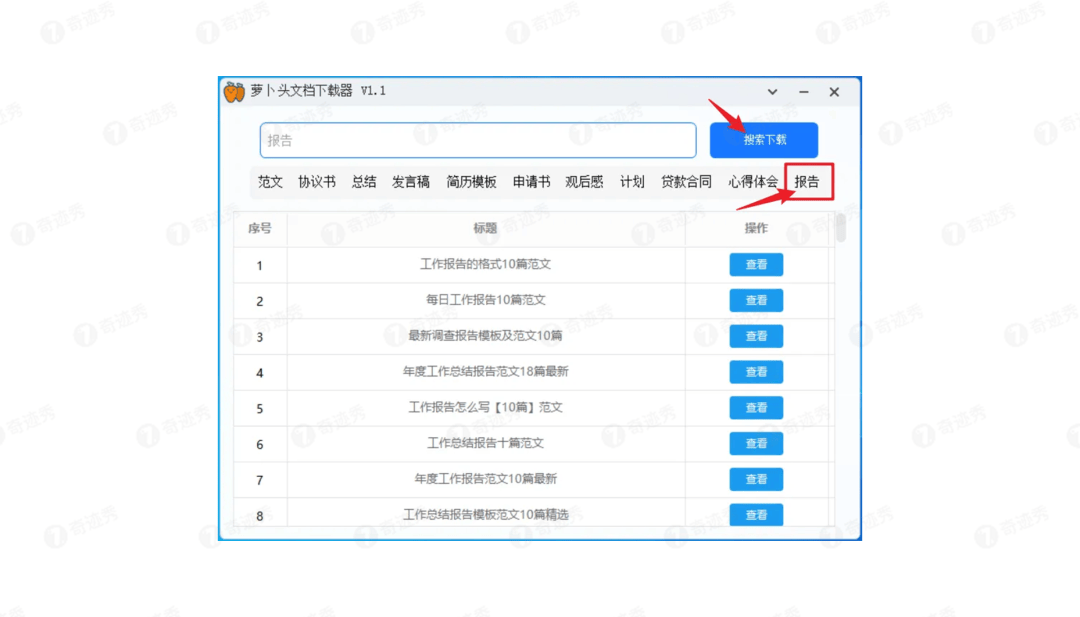The height and width of the screenshot is (617, 1080).
Task: Click row number 7 cell
Action: (x=260, y=481)
